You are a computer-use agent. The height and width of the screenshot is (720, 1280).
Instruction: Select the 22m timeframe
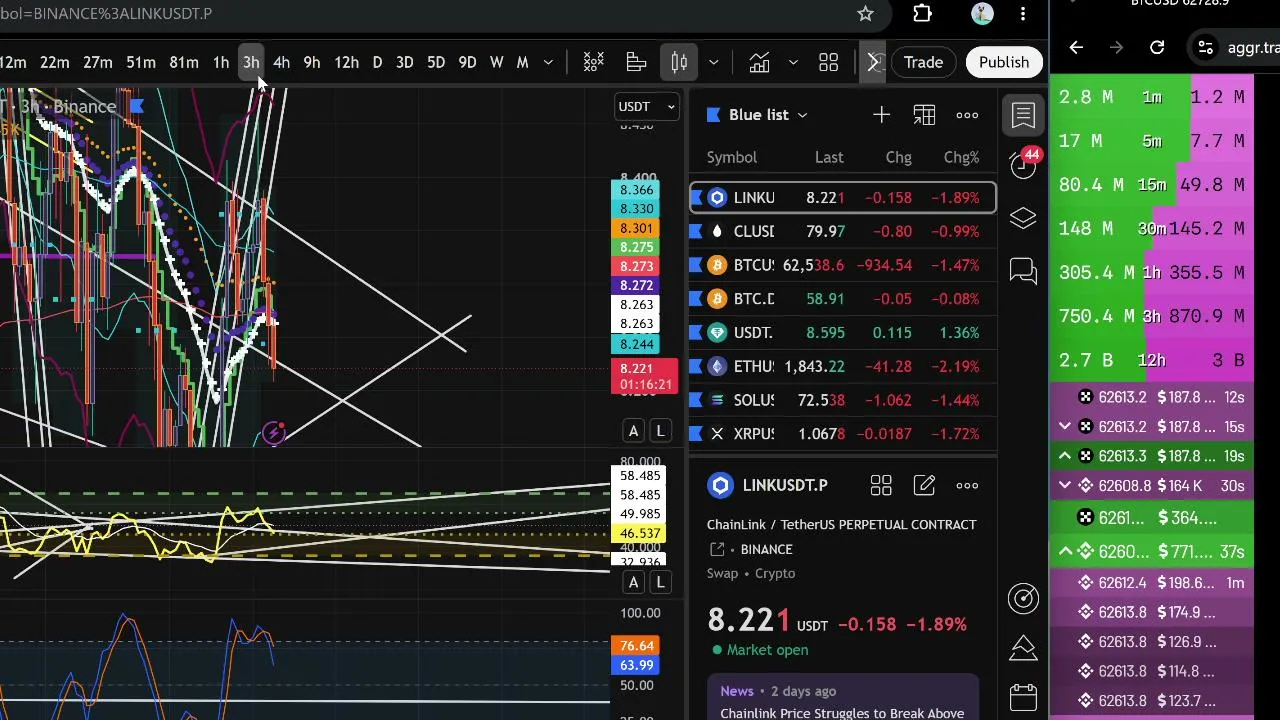pos(54,63)
